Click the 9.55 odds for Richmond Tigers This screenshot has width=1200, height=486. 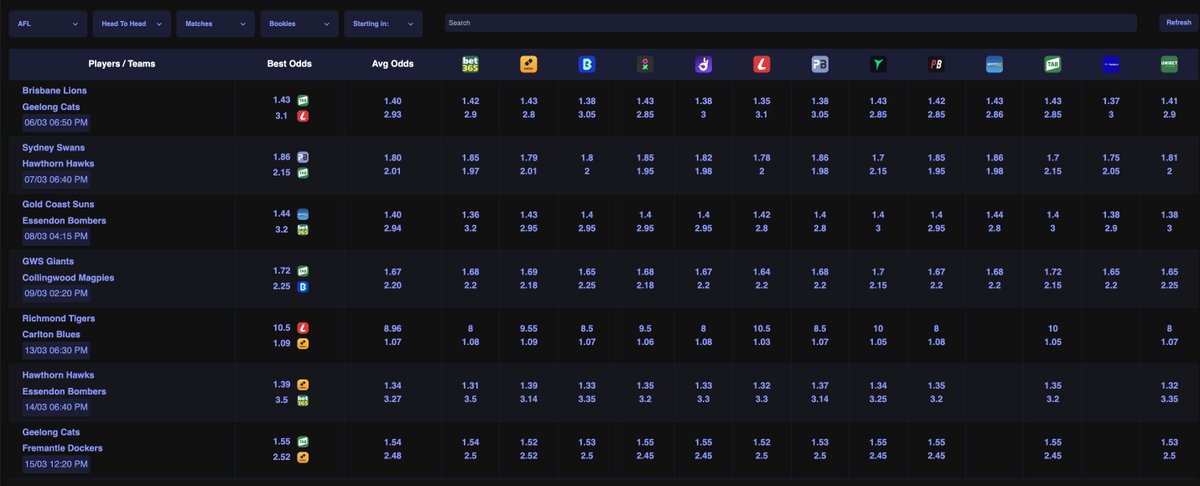click(x=528, y=328)
